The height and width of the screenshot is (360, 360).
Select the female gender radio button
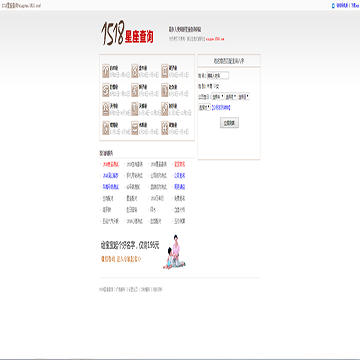(215, 86)
